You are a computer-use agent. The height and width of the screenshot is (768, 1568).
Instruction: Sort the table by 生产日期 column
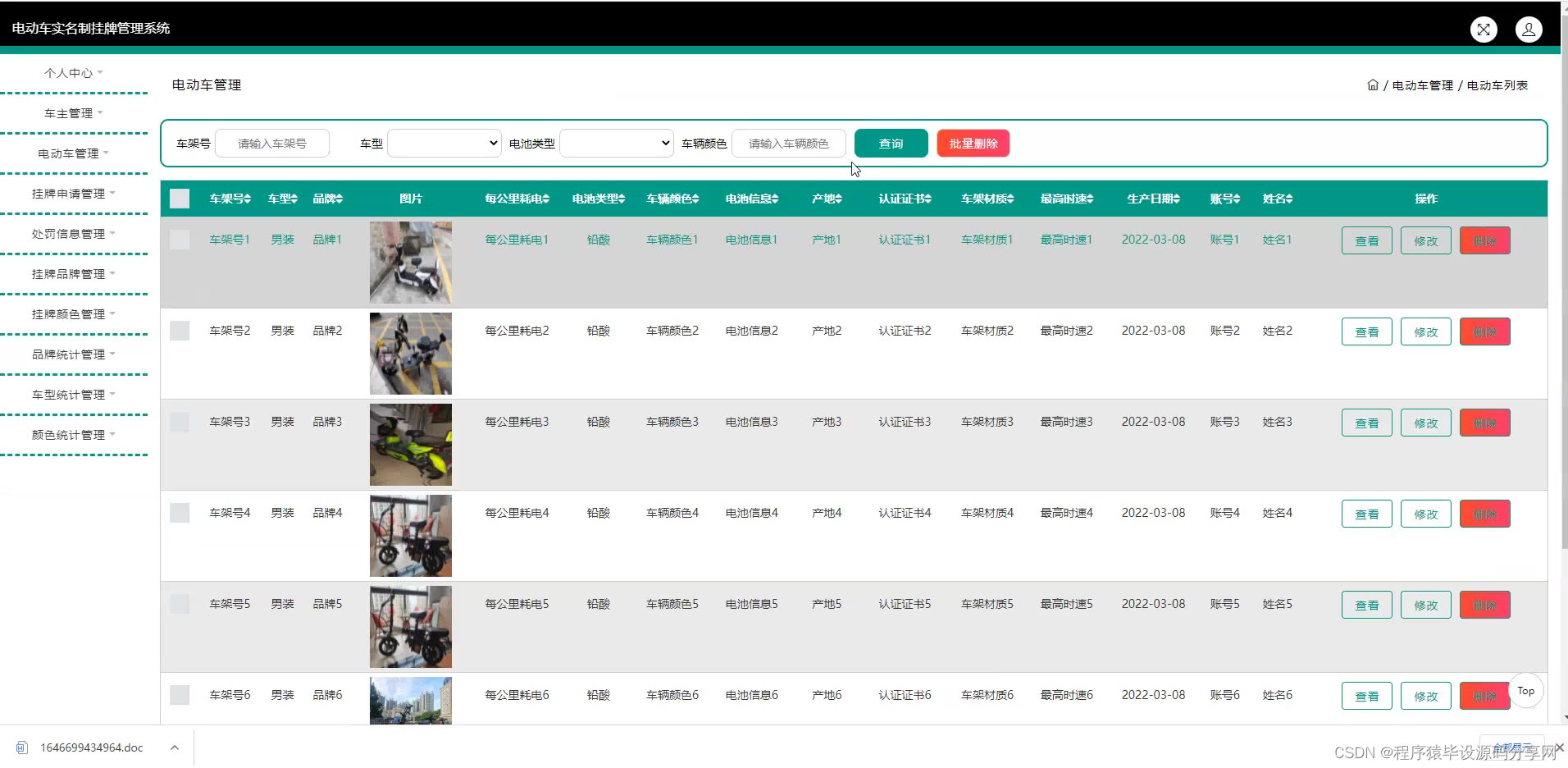(1152, 198)
